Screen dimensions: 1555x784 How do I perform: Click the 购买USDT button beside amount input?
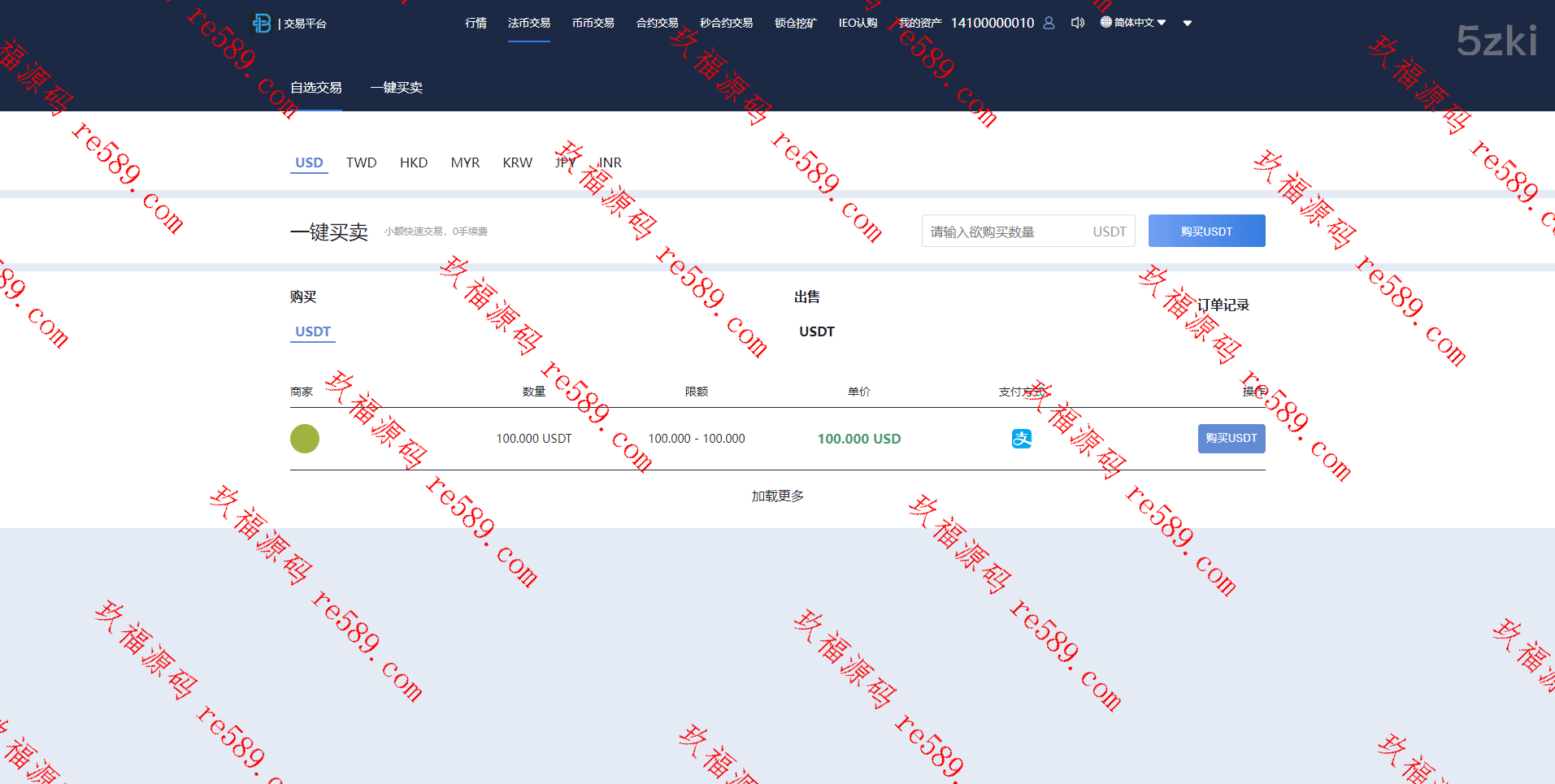(1206, 232)
